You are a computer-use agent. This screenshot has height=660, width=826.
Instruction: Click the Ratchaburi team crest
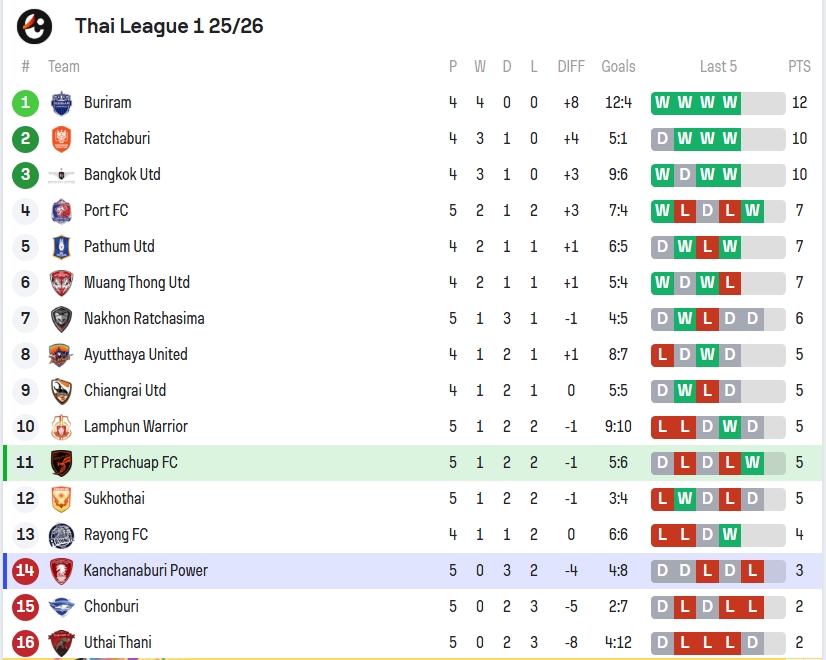click(x=61, y=139)
